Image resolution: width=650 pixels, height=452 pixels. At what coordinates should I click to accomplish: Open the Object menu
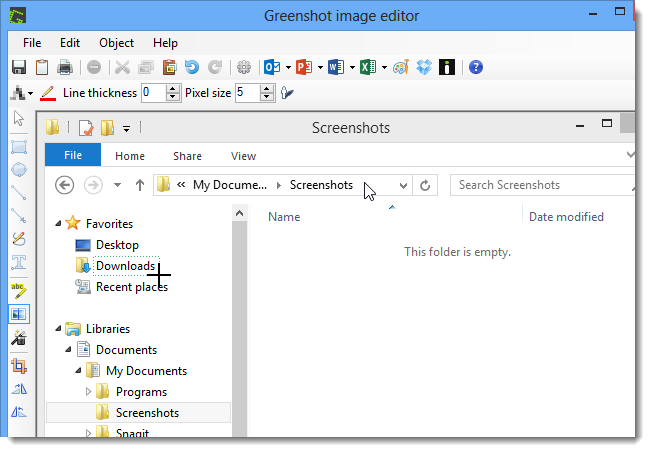[x=116, y=43]
